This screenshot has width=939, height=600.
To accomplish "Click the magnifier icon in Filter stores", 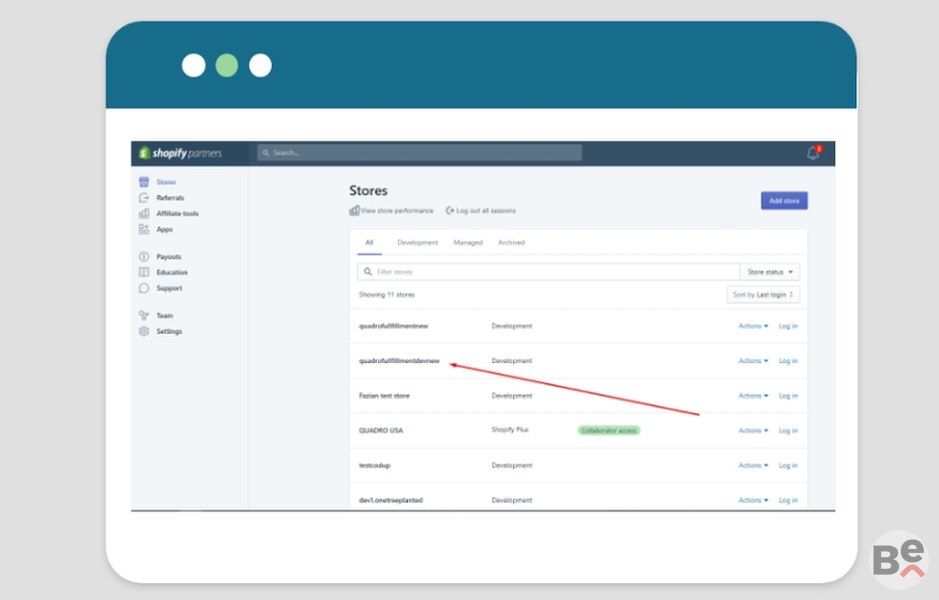I will click(368, 272).
